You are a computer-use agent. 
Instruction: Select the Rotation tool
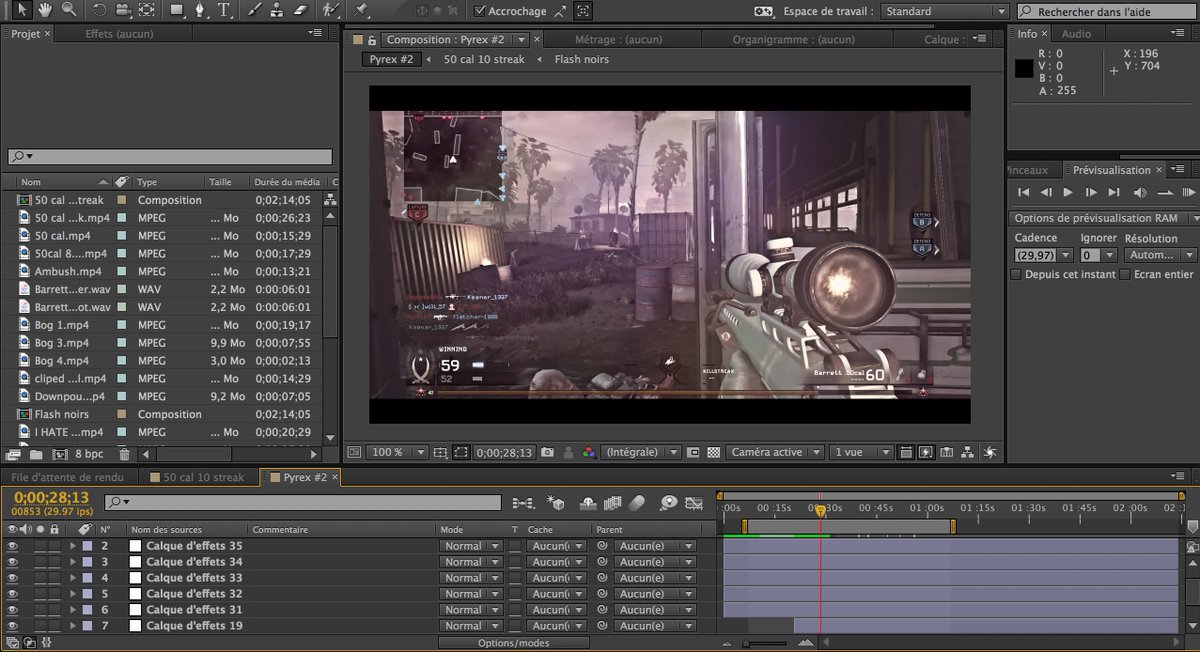tap(99, 10)
